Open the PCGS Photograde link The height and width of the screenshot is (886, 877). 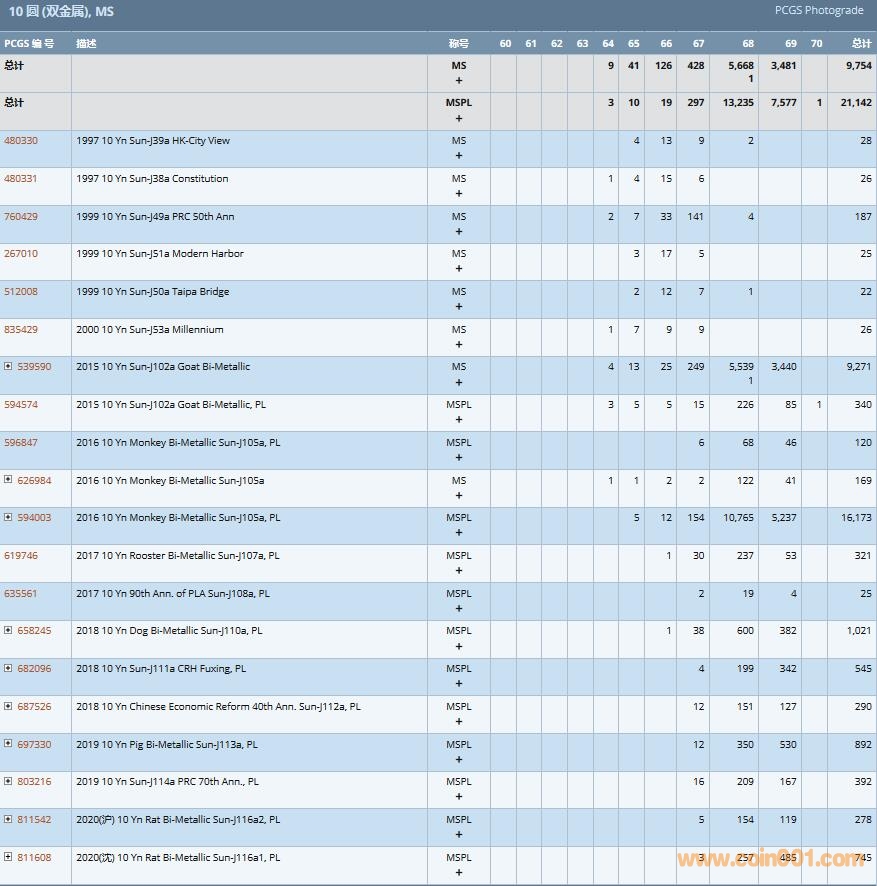(x=818, y=11)
